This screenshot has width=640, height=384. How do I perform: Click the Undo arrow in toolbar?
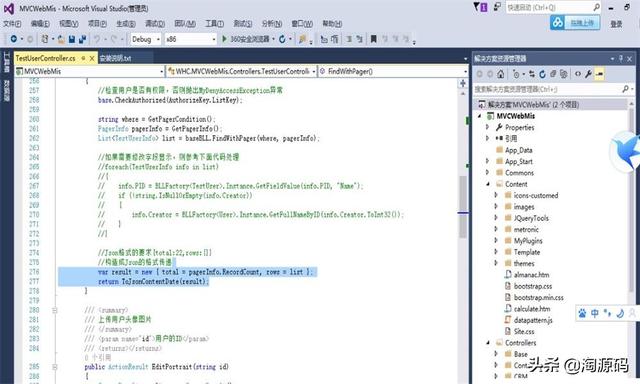(97, 39)
